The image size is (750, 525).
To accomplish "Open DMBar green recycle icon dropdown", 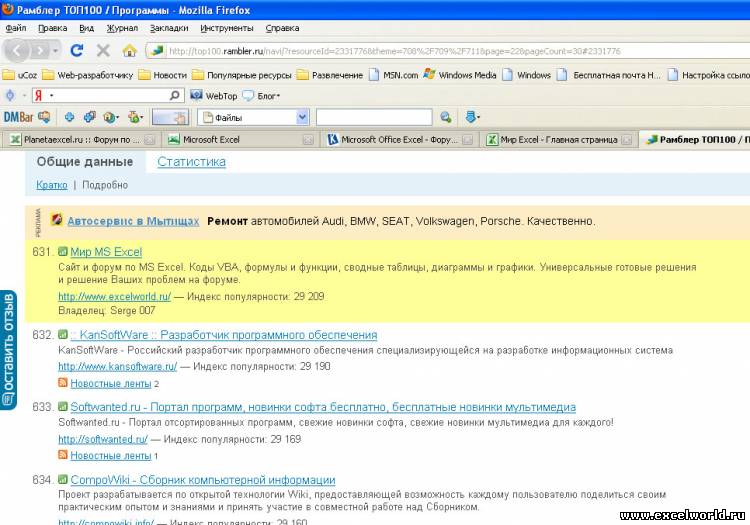I will (x=135, y=117).
